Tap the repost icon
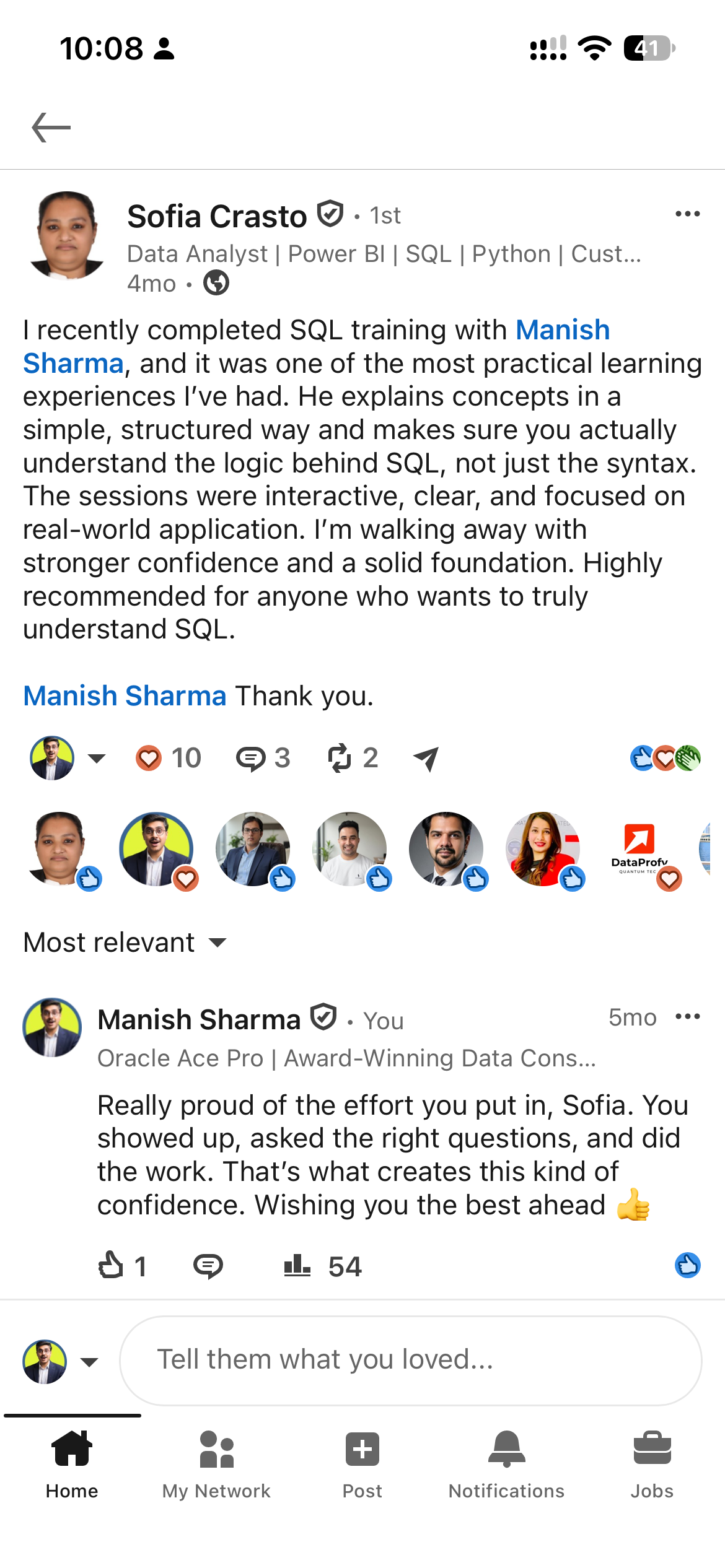725x1568 pixels. point(340,758)
